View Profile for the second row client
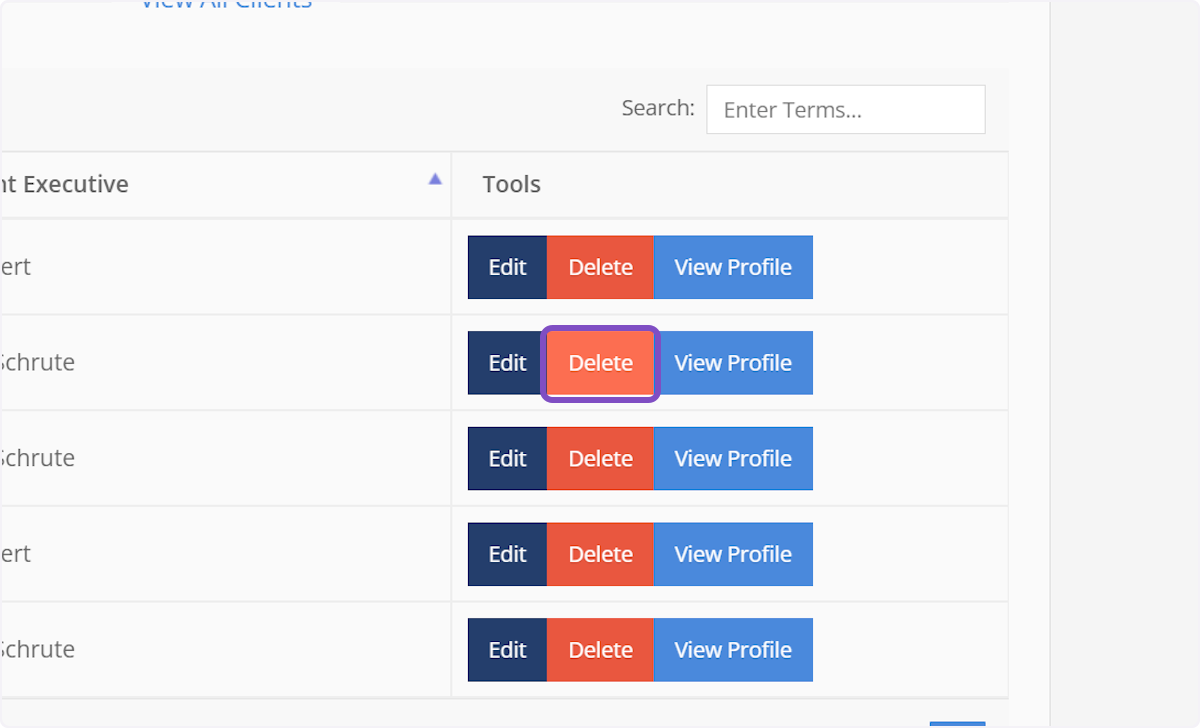 pos(732,363)
